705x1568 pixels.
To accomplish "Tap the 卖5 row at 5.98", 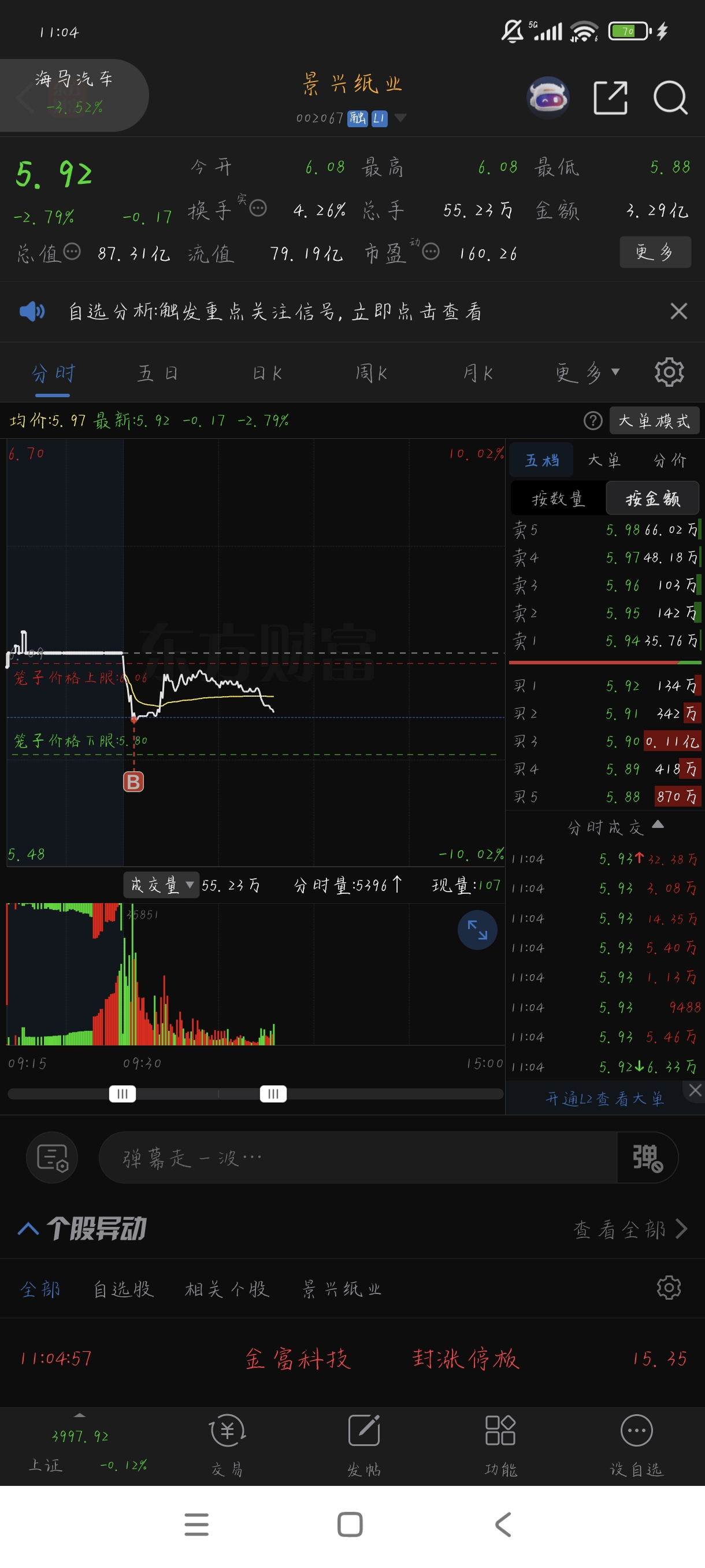I will 606,530.
